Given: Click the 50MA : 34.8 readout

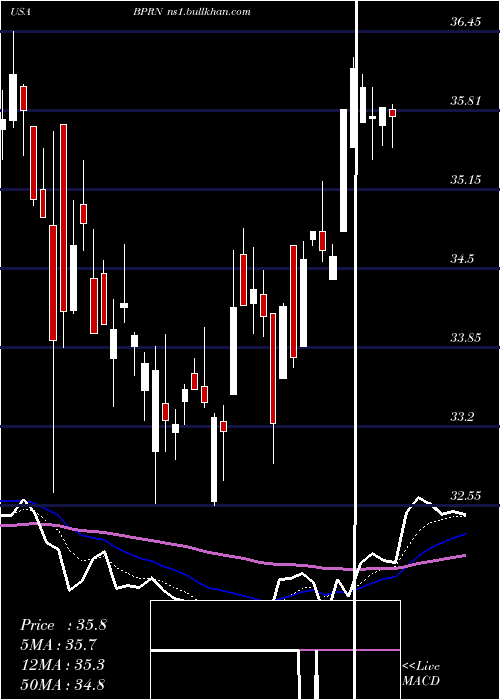Looking at the screenshot, I should 62,684.
